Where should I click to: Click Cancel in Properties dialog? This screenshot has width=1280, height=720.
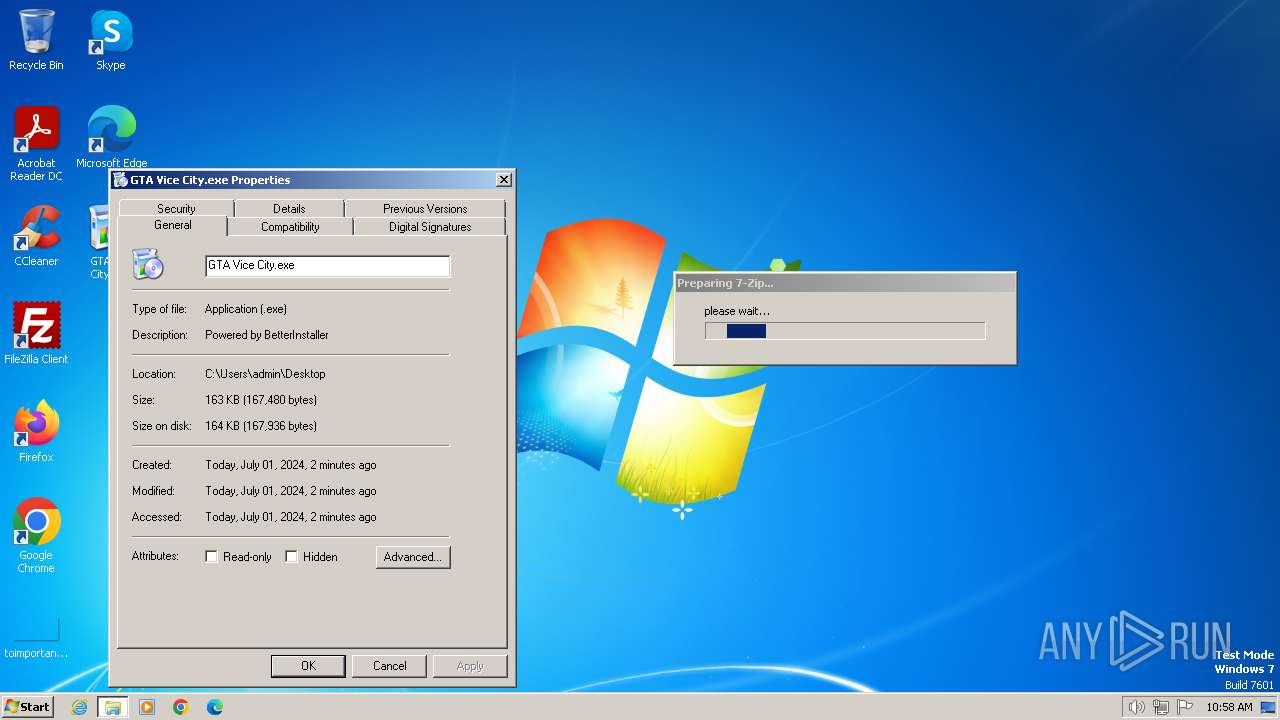tap(389, 666)
